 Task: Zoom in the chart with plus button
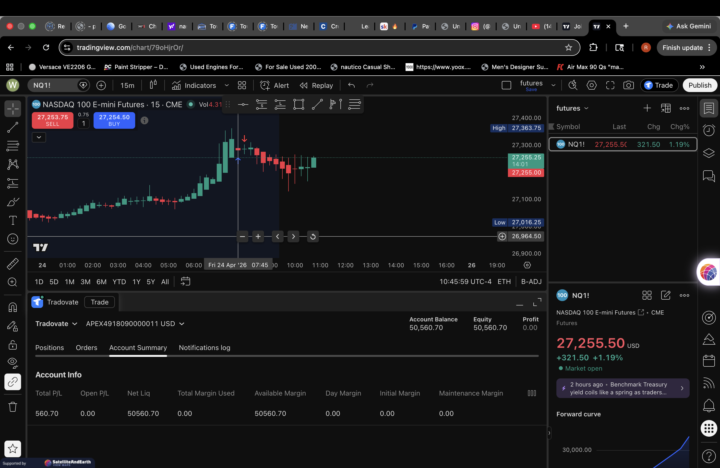click(258, 237)
